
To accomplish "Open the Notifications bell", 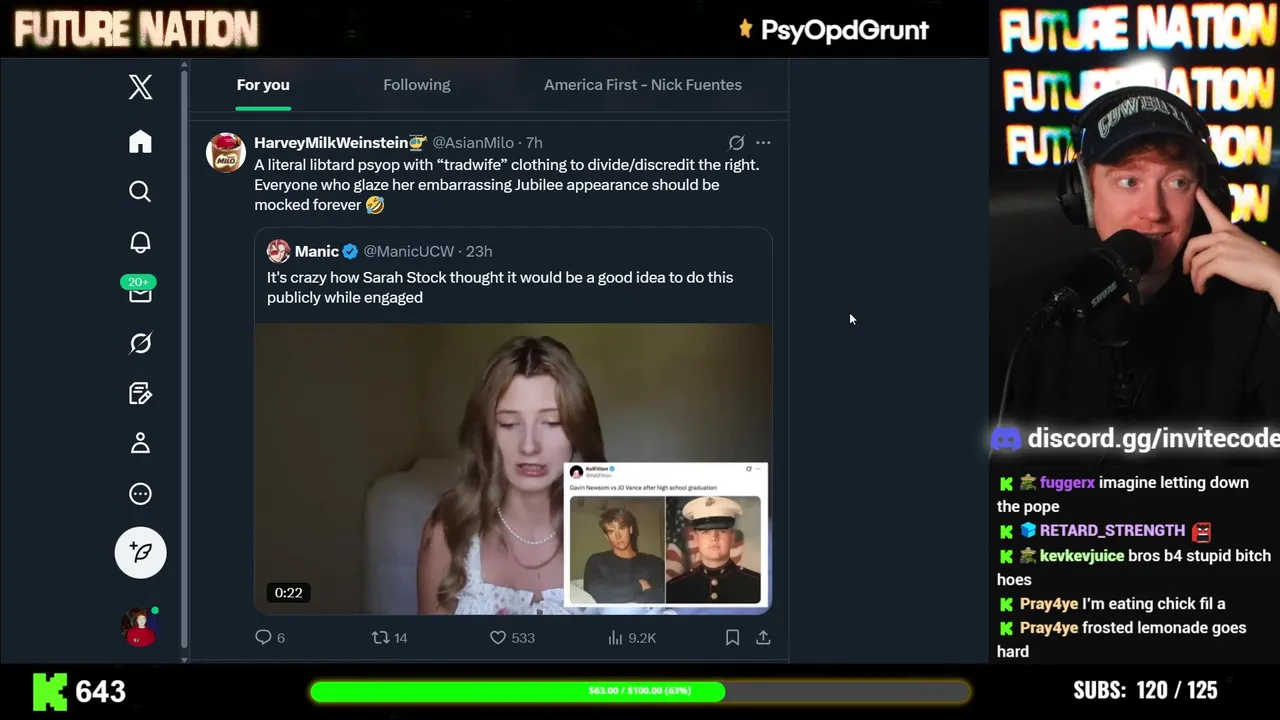I will (x=140, y=242).
